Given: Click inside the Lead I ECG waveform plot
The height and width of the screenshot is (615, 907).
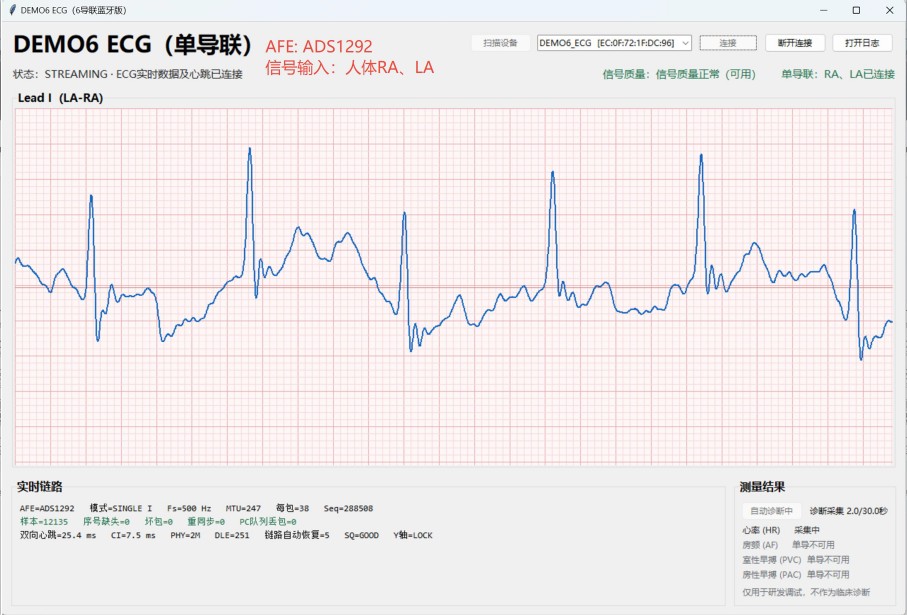Looking at the screenshot, I should point(454,286).
